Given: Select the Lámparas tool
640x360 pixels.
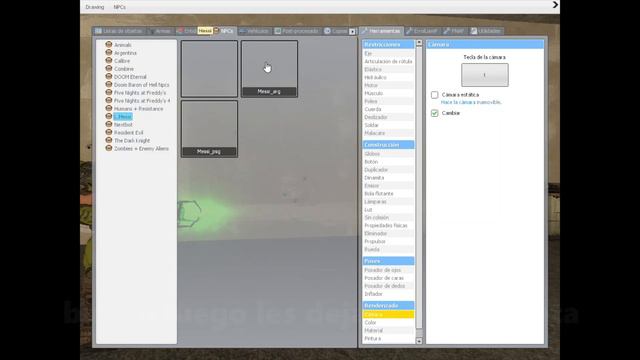Looking at the screenshot, I should pyautogui.click(x=388, y=202).
